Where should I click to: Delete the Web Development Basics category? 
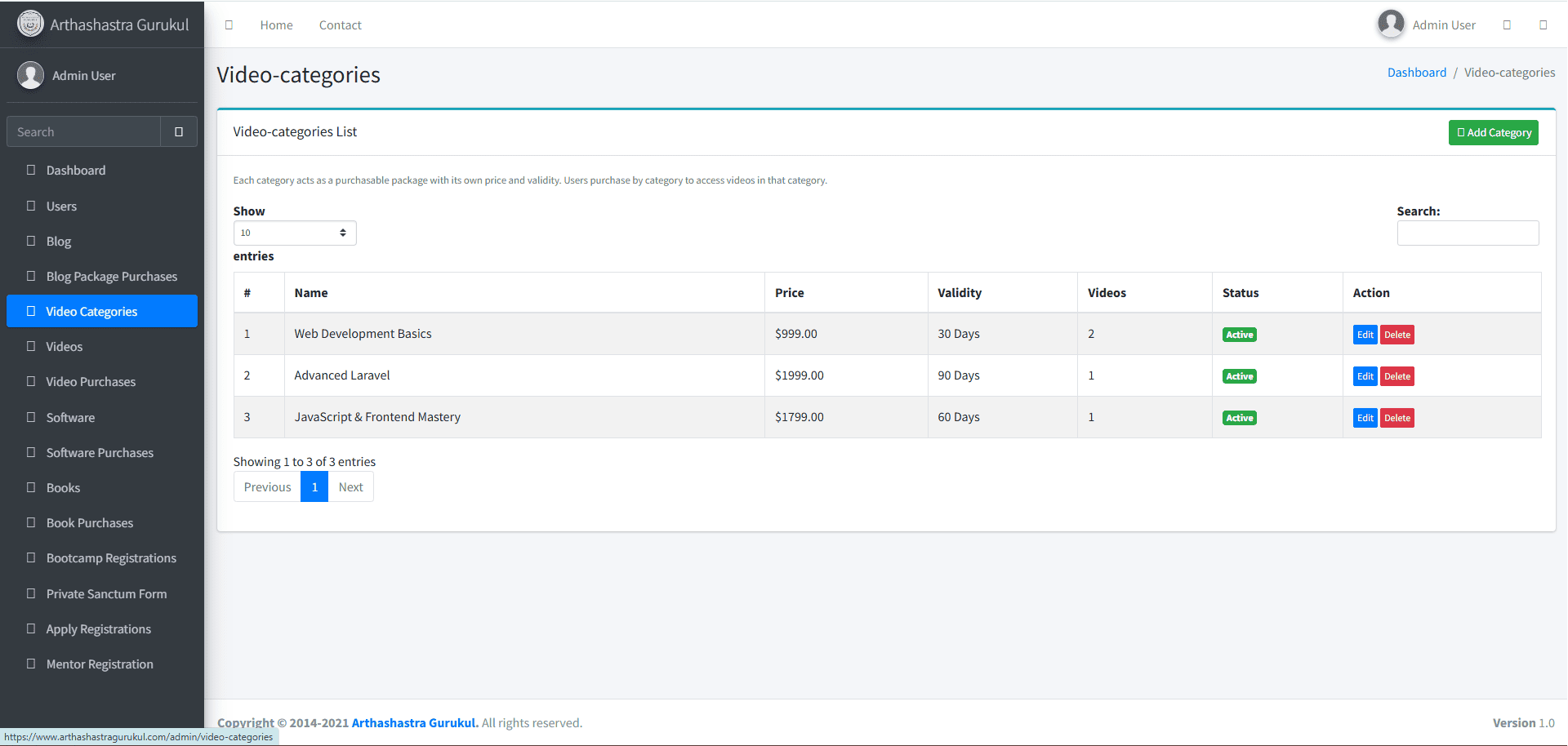[1397, 335]
